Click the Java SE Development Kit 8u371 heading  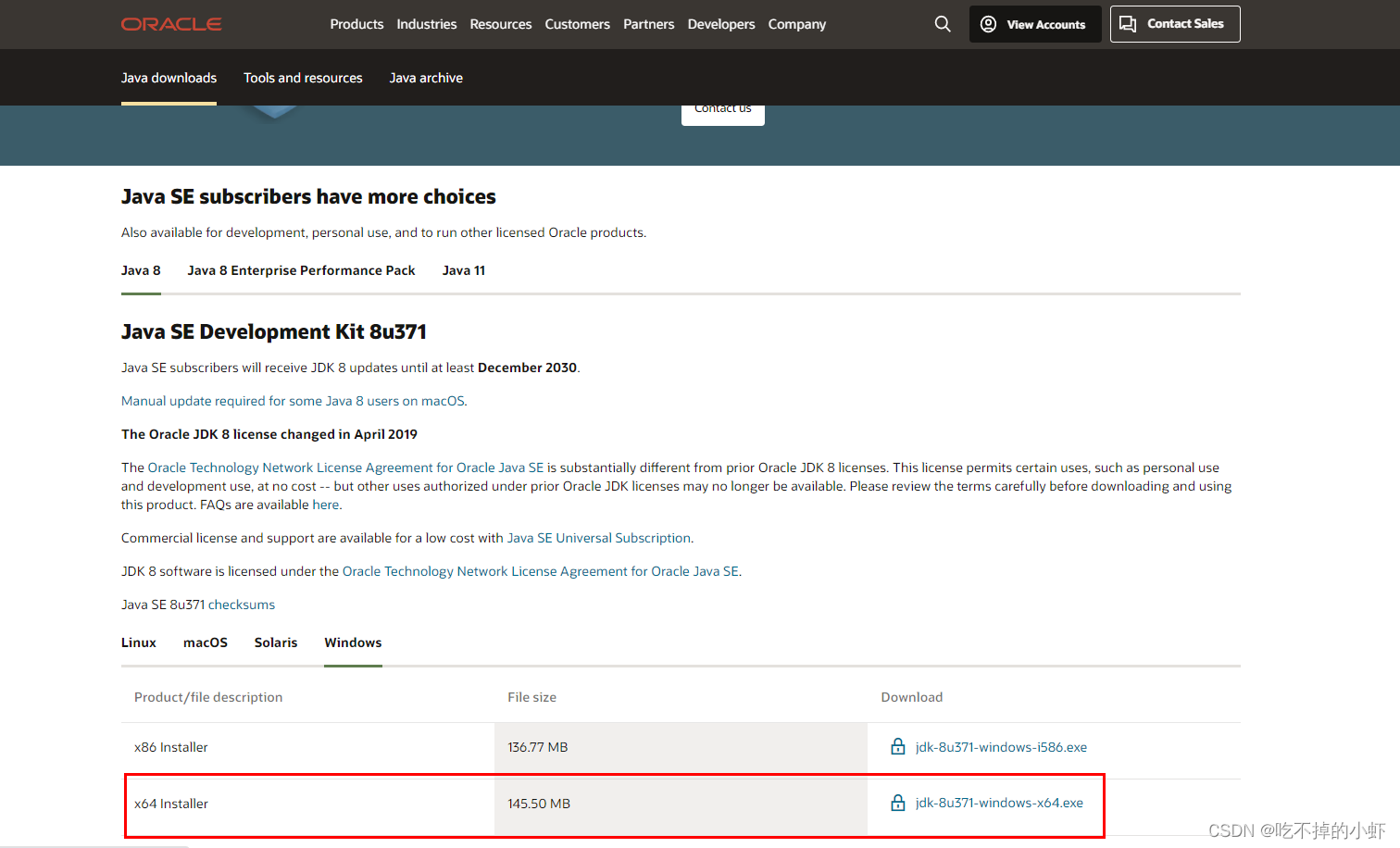[x=274, y=331]
